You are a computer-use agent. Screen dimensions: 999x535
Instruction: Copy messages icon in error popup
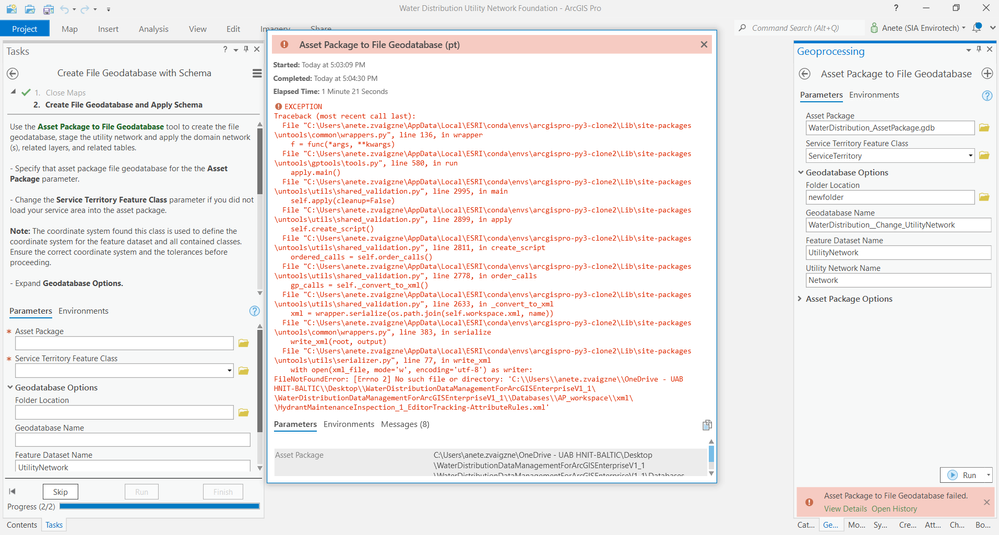click(707, 425)
